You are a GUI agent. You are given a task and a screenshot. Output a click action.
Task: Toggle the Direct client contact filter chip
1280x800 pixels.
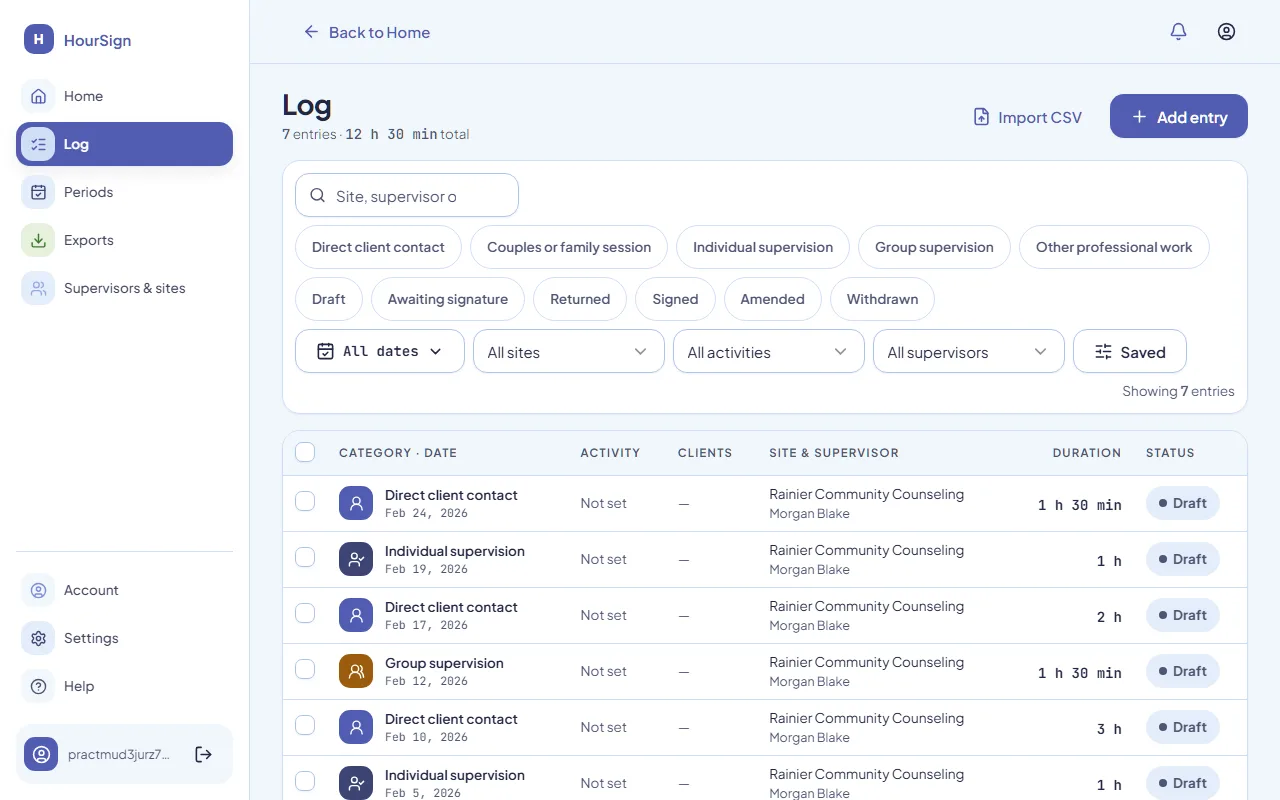378,247
